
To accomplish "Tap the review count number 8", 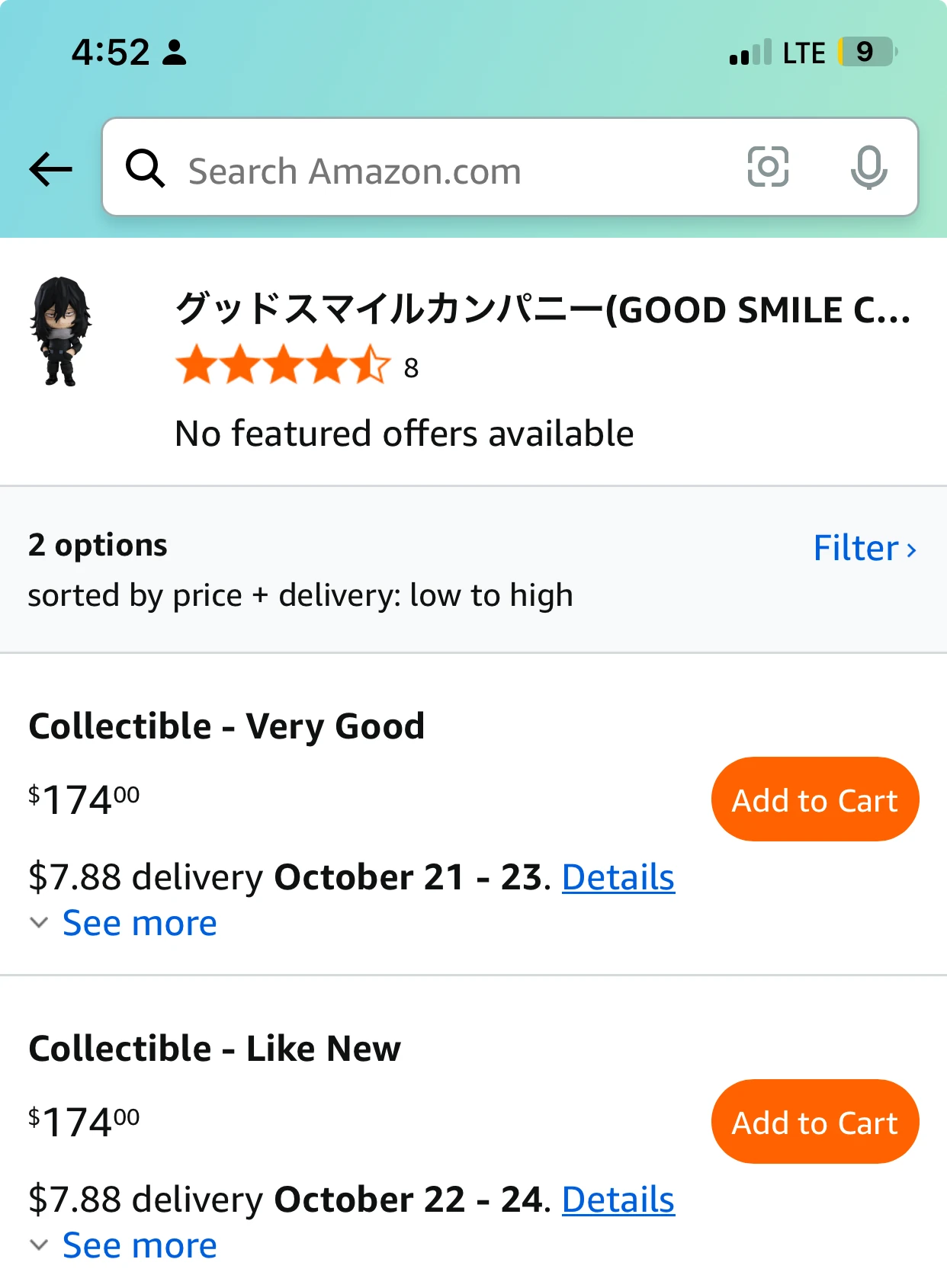I will point(411,368).
